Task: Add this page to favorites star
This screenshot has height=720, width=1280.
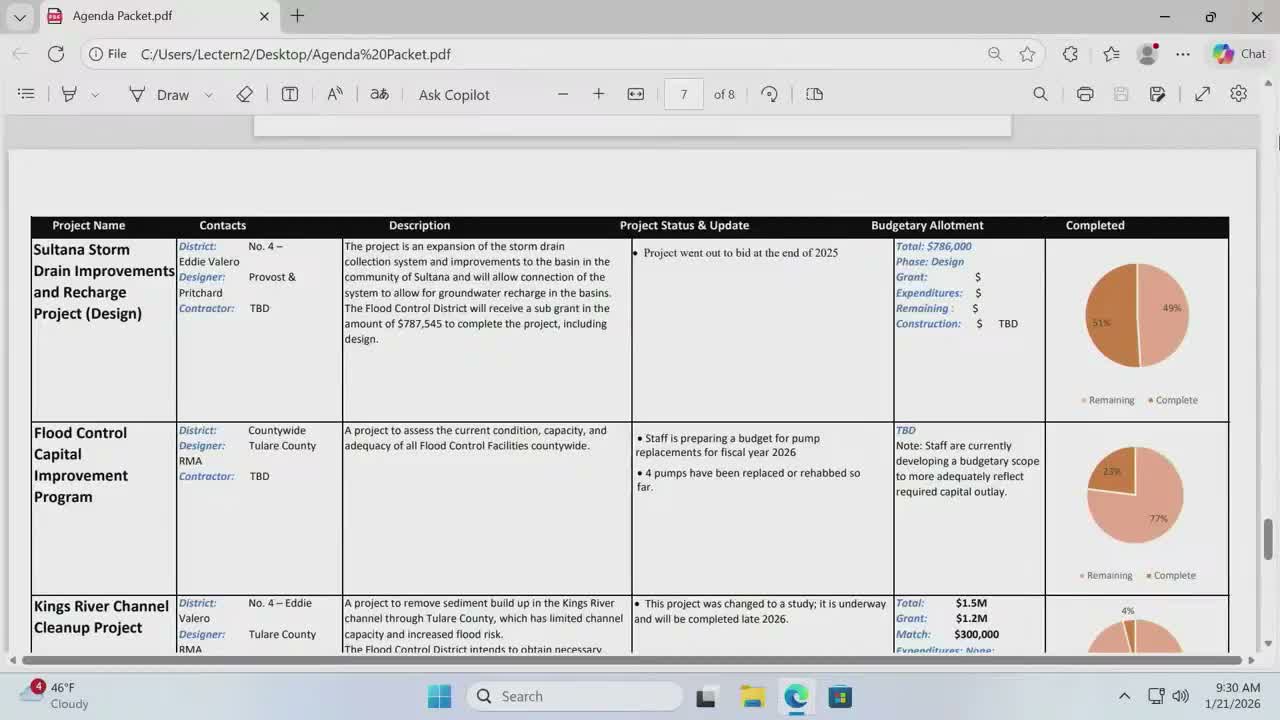Action: point(1027,54)
